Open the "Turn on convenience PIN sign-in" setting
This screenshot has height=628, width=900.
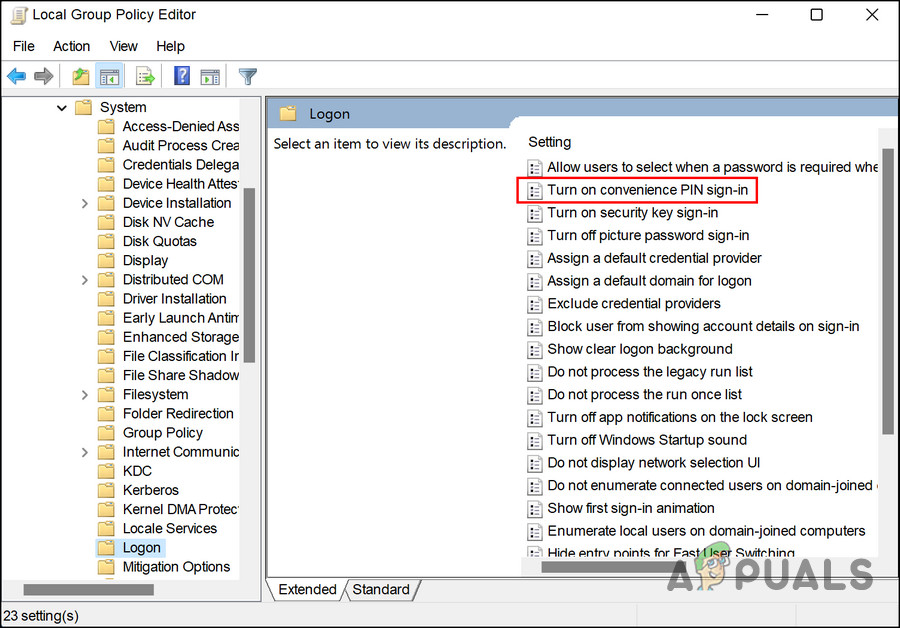pos(646,189)
